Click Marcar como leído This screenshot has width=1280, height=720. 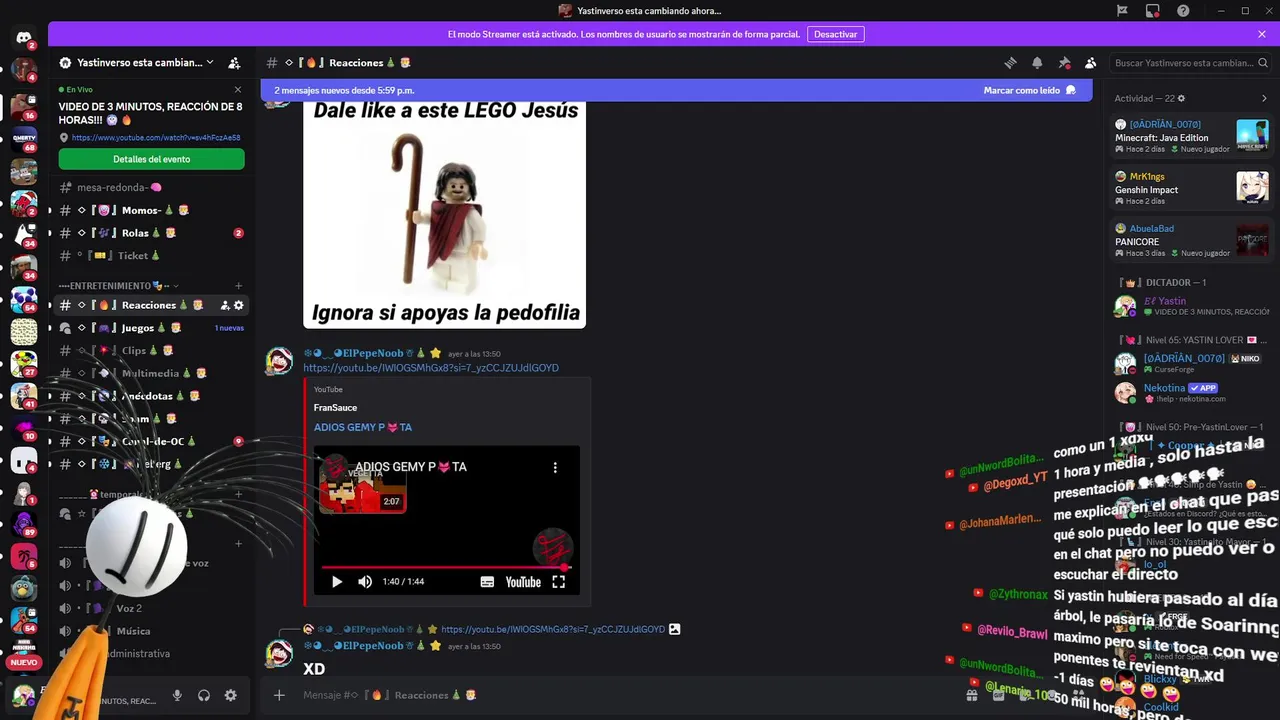coord(1029,90)
